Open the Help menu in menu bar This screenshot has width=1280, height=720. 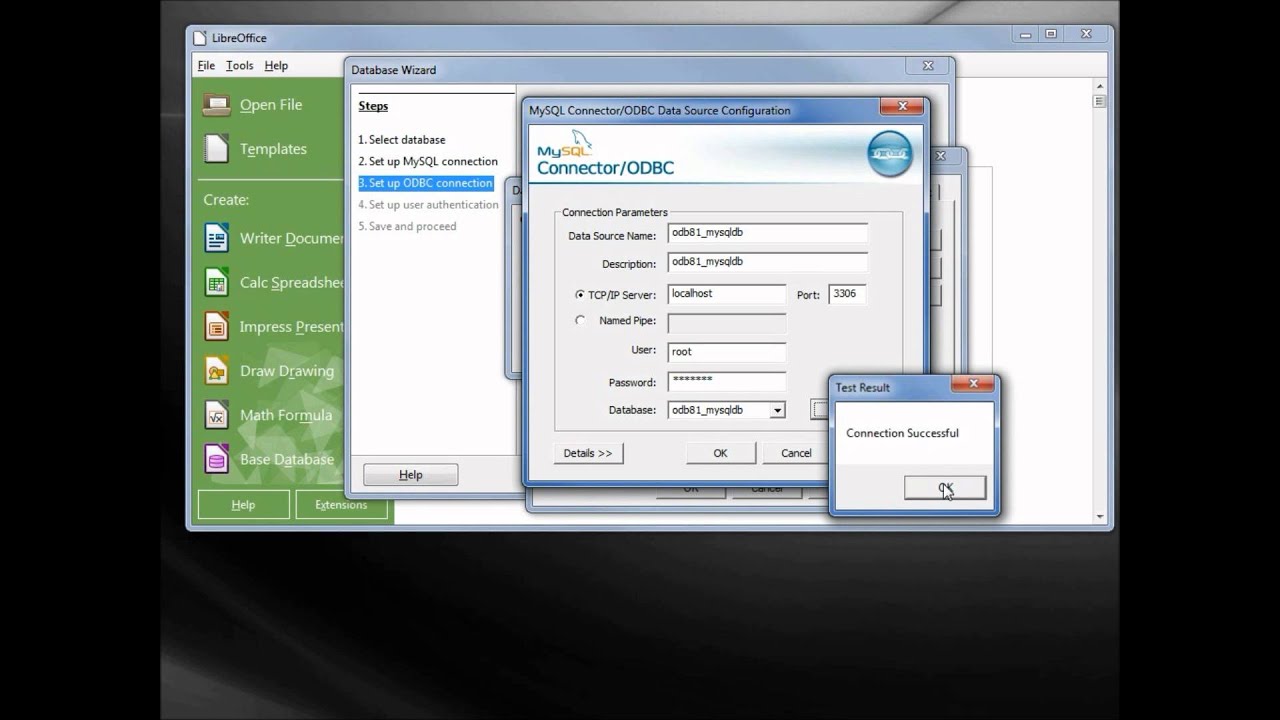[x=276, y=66]
